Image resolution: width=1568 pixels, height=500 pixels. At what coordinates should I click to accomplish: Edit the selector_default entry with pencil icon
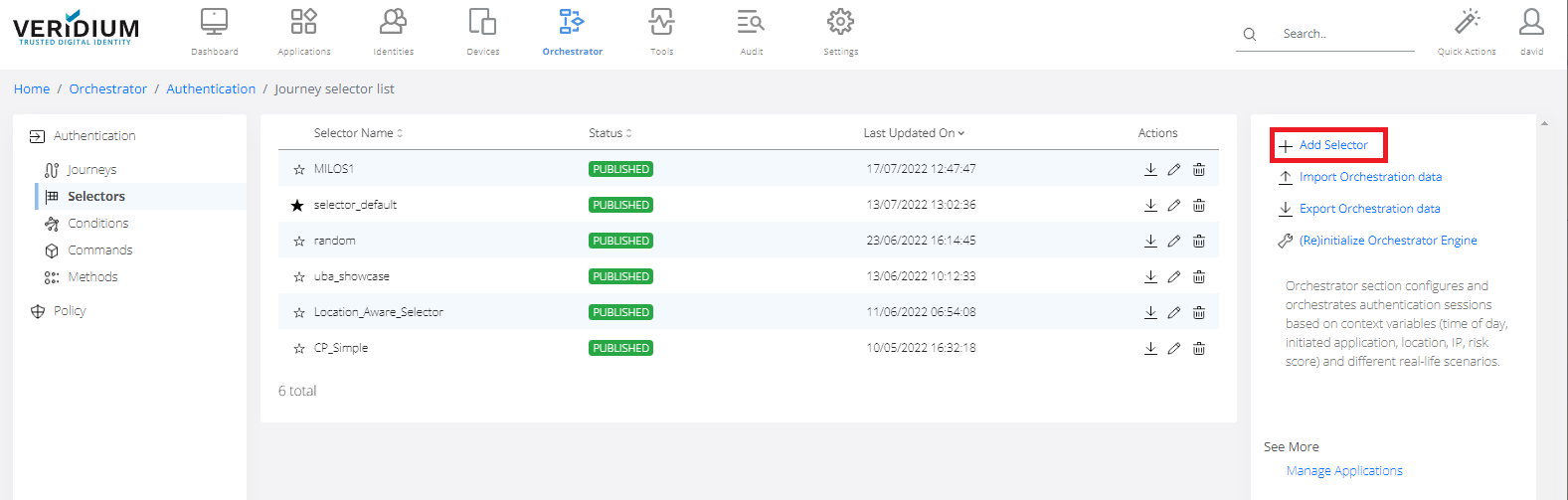pos(1174,205)
